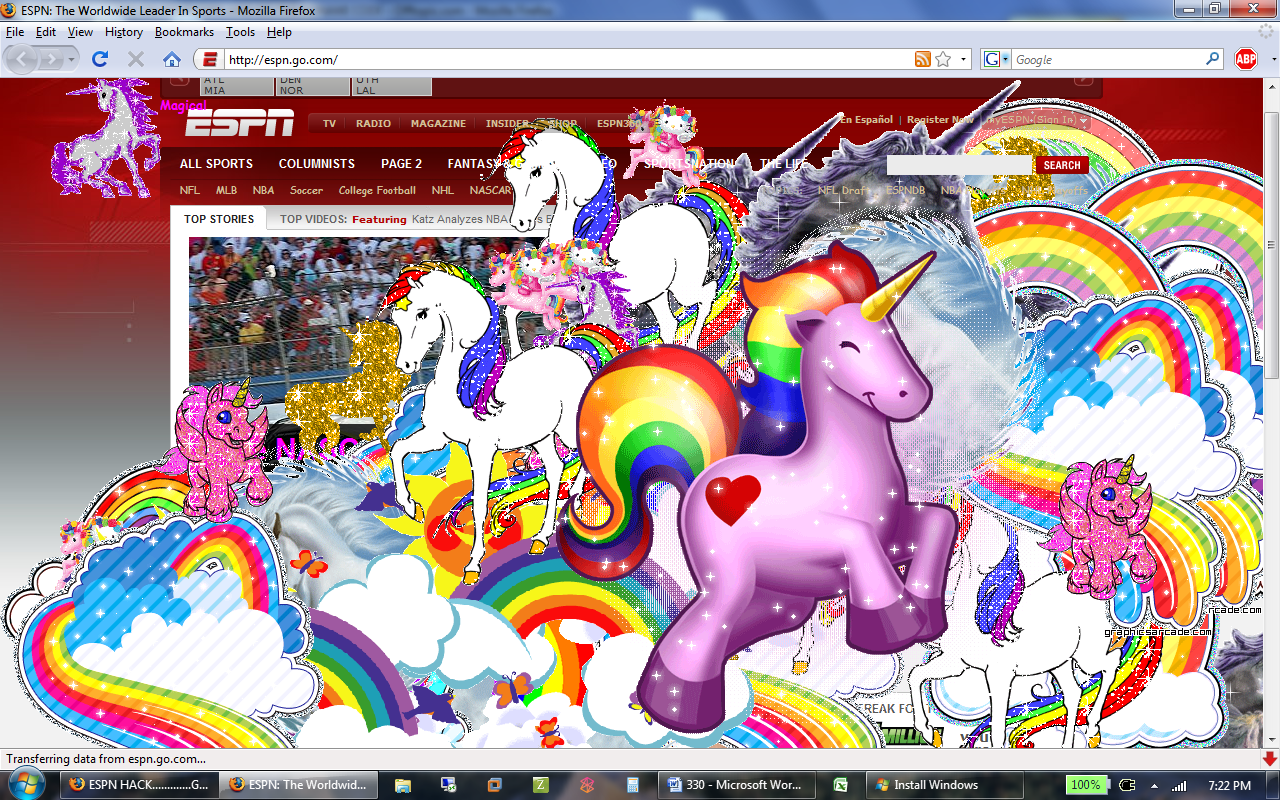Open Calculator from the taskbar

click(632, 785)
